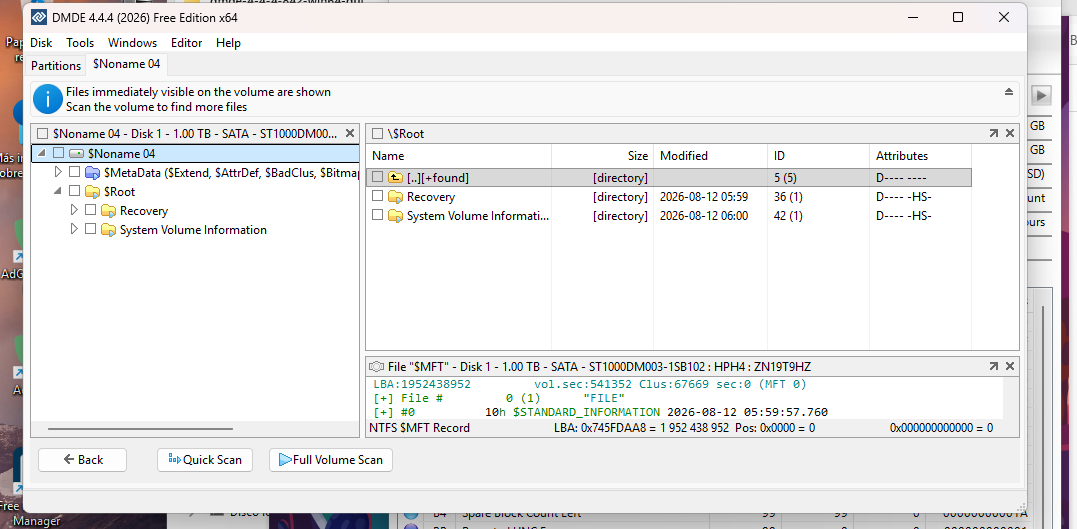The image size is (1077, 529).
Task: Toggle checkbox in tree panel header
Action: (43, 133)
